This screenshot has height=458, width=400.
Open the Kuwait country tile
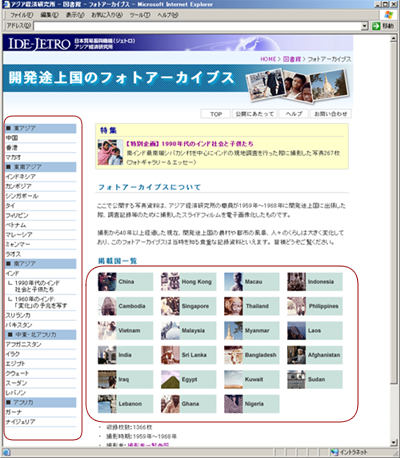(x=252, y=379)
